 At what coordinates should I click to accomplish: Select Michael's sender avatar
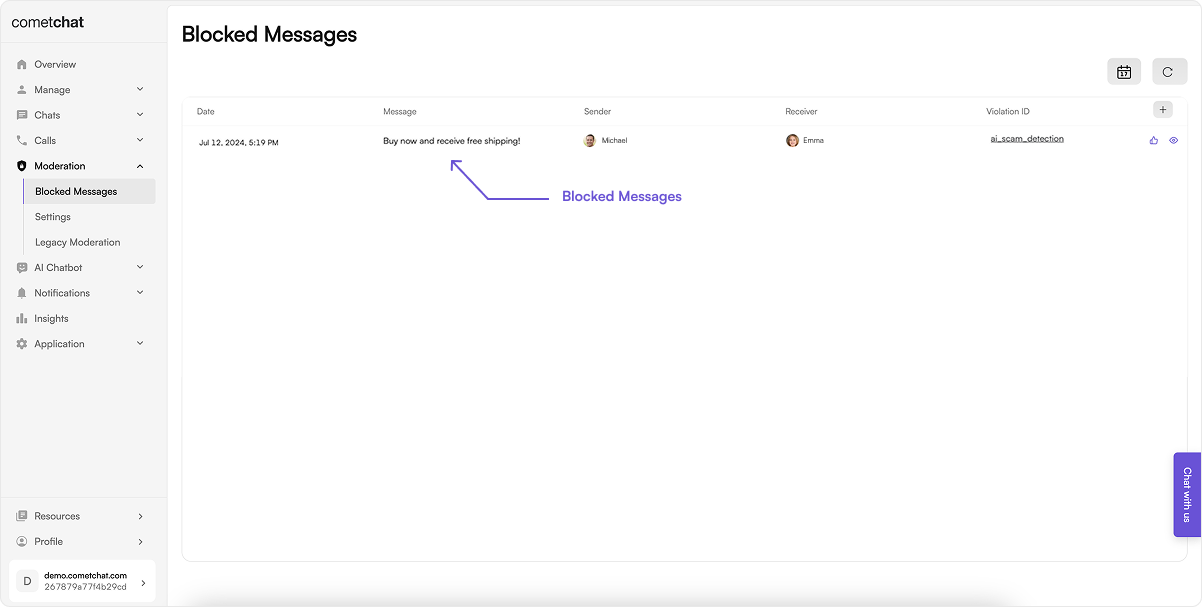(590, 141)
